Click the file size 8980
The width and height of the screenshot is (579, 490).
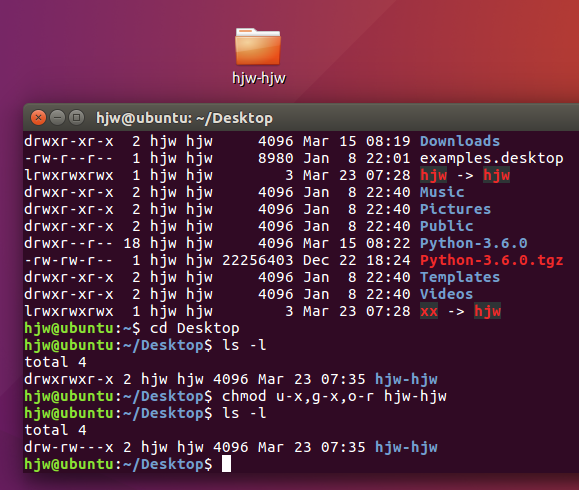pos(275,158)
